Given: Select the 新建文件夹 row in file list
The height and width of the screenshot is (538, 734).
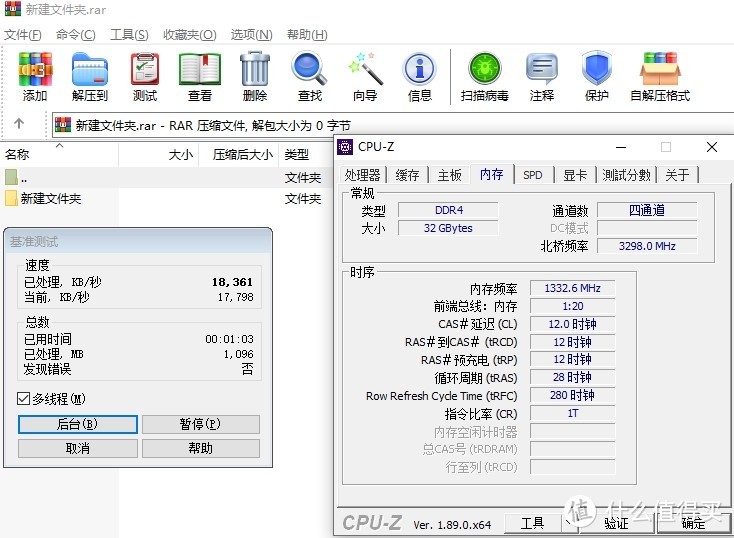Looking at the screenshot, I should [x=167, y=199].
